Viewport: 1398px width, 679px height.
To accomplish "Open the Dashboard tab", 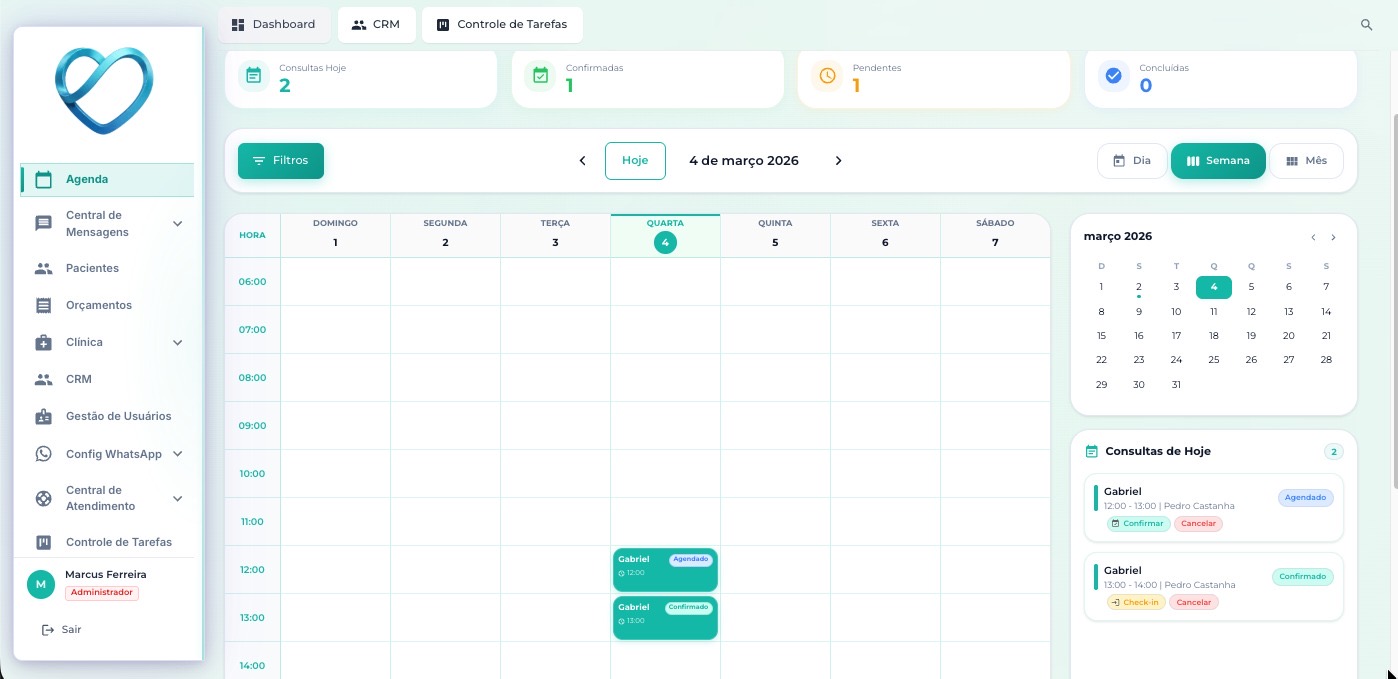I will click(x=273, y=25).
